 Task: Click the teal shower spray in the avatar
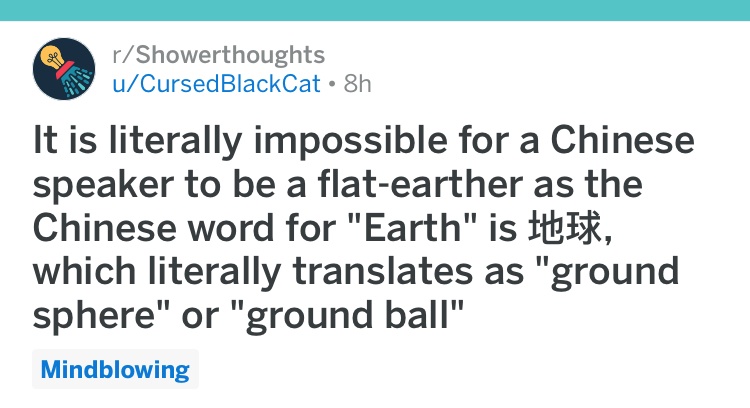coord(77,80)
